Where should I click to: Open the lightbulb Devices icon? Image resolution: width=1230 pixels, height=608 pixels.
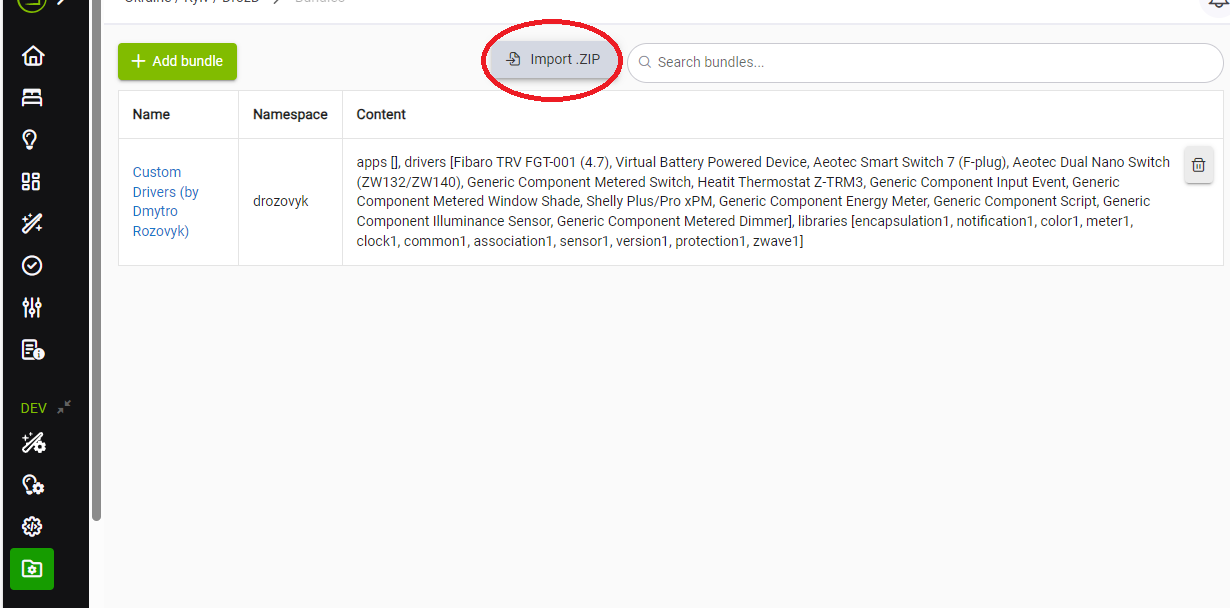tap(32, 140)
